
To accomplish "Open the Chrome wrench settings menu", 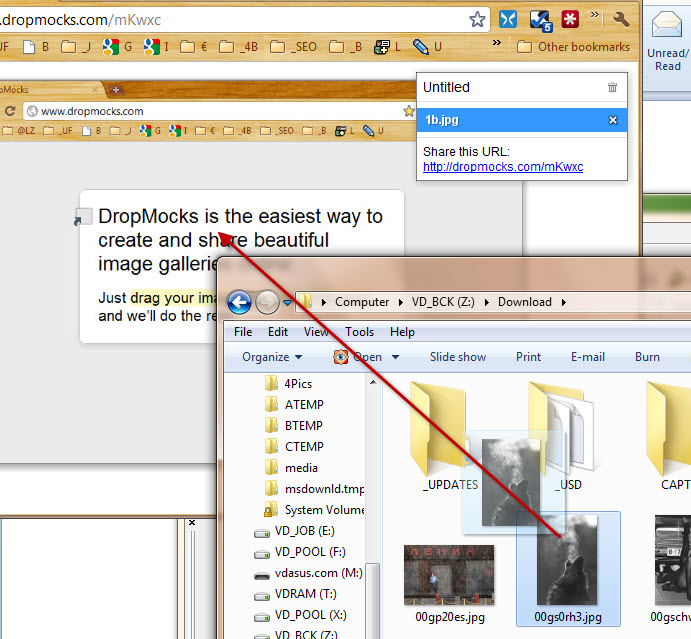I will pyautogui.click(x=621, y=19).
